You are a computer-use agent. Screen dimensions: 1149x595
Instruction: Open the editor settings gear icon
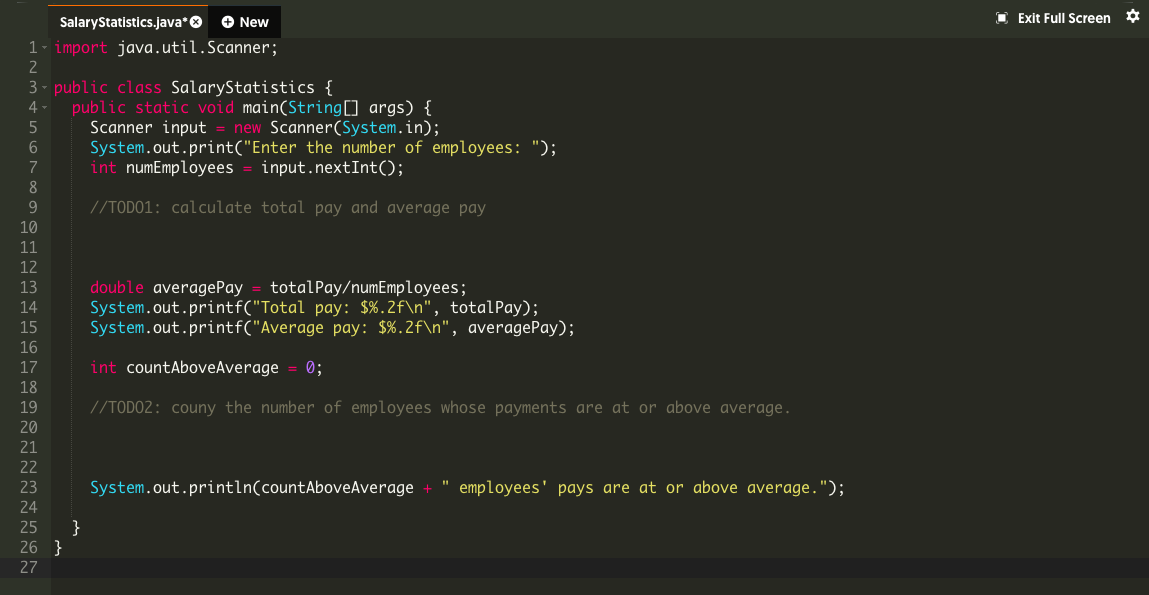click(x=1133, y=17)
